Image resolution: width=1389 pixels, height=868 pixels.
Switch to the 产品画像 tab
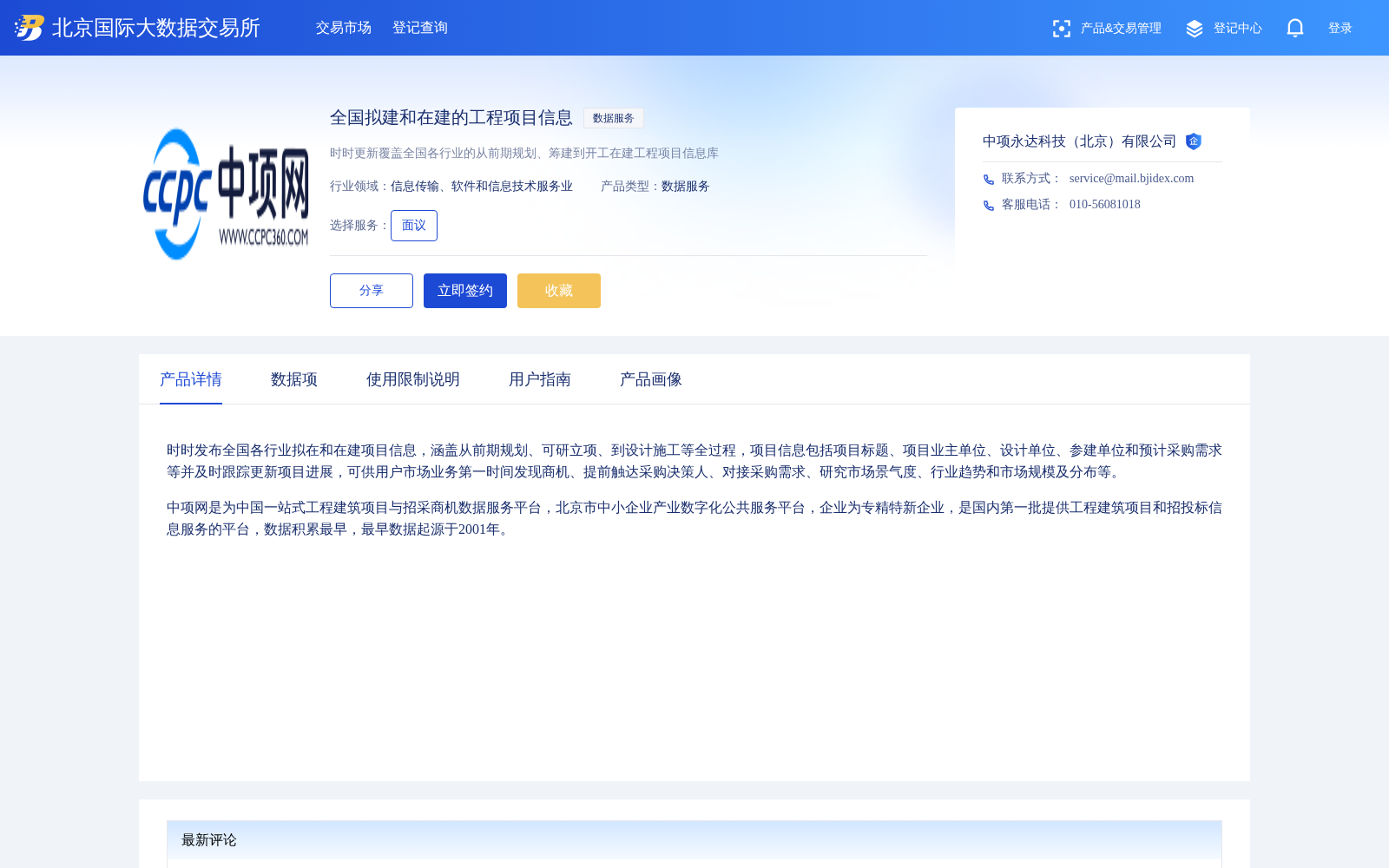[x=651, y=379]
